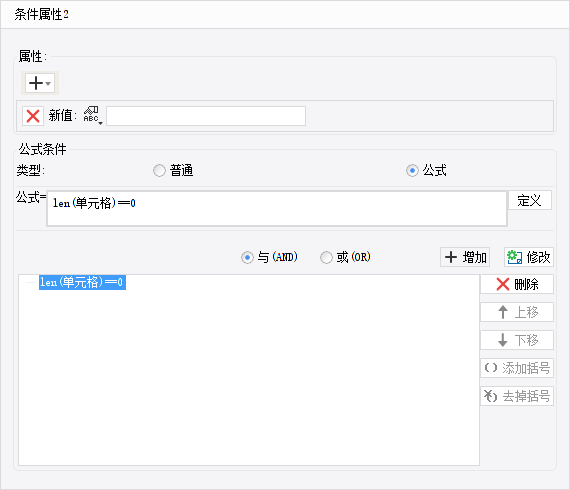Move condition down with 下移
570x490 pixels.
click(517, 340)
